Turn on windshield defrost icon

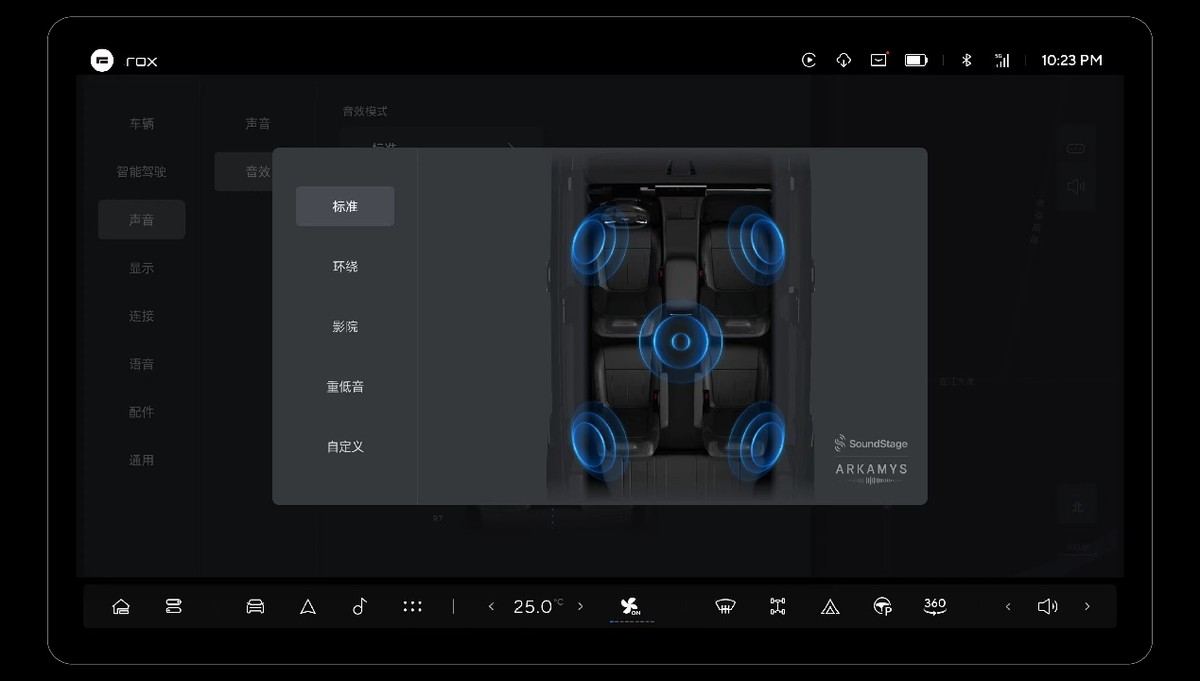[x=726, y=606]
